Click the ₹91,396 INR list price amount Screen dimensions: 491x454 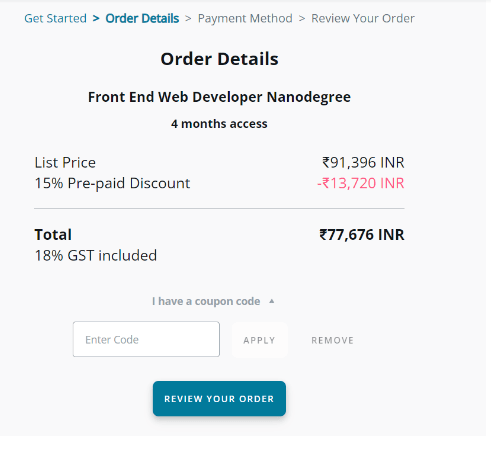pos(363,163)
